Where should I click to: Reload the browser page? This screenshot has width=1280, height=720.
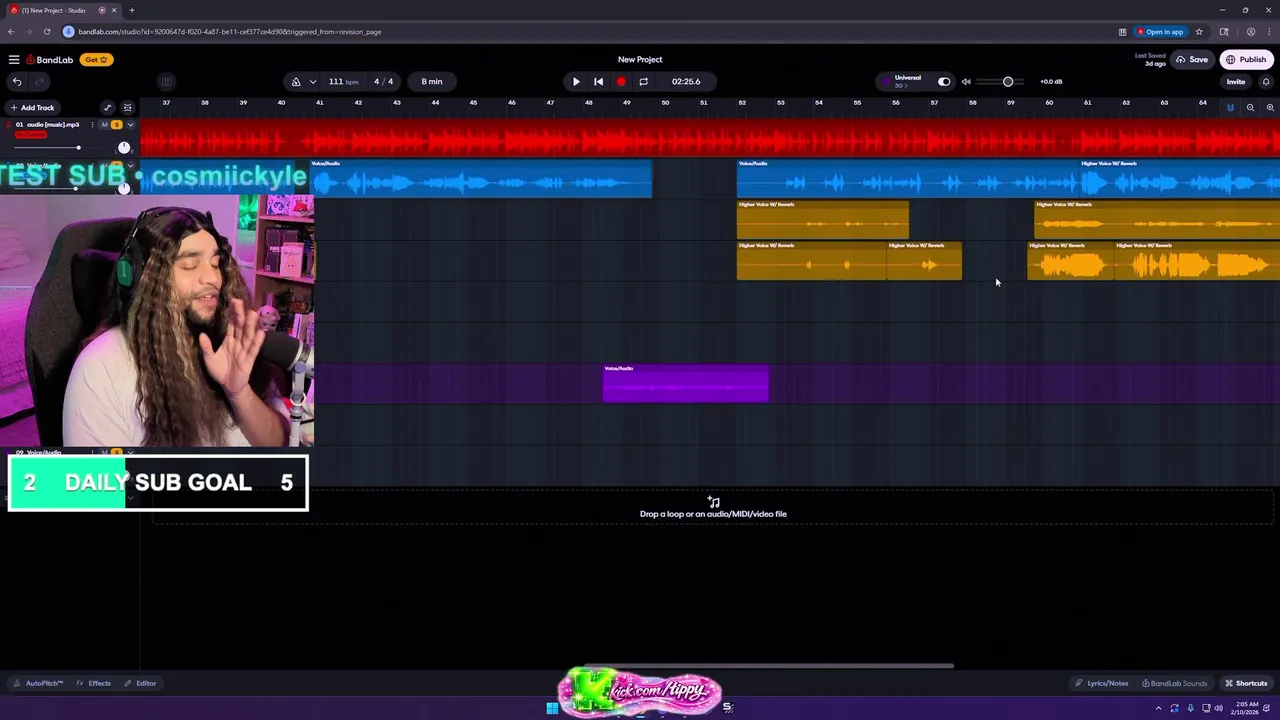coord(46,32)
